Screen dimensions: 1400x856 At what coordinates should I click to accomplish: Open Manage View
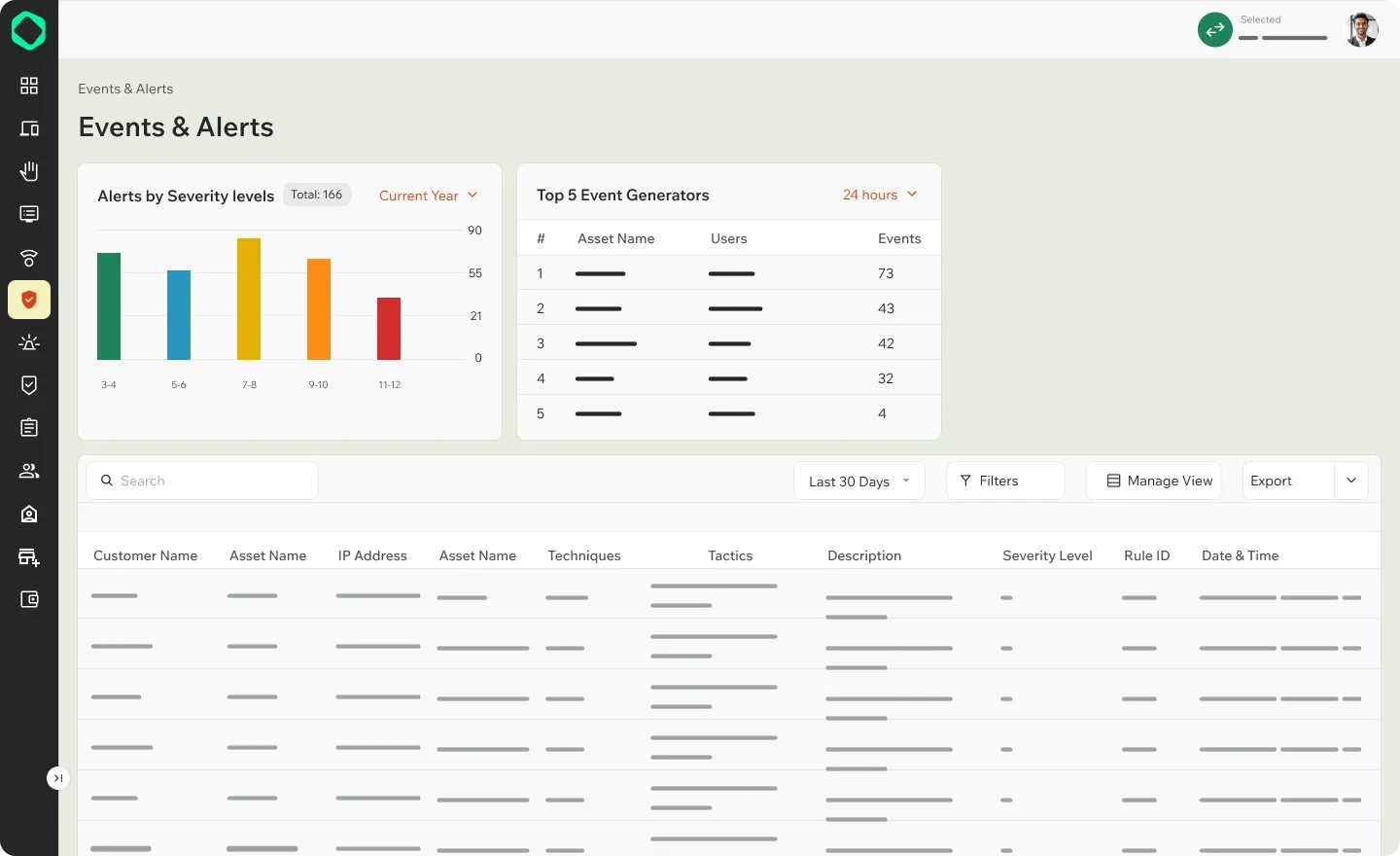[1154, 481]
